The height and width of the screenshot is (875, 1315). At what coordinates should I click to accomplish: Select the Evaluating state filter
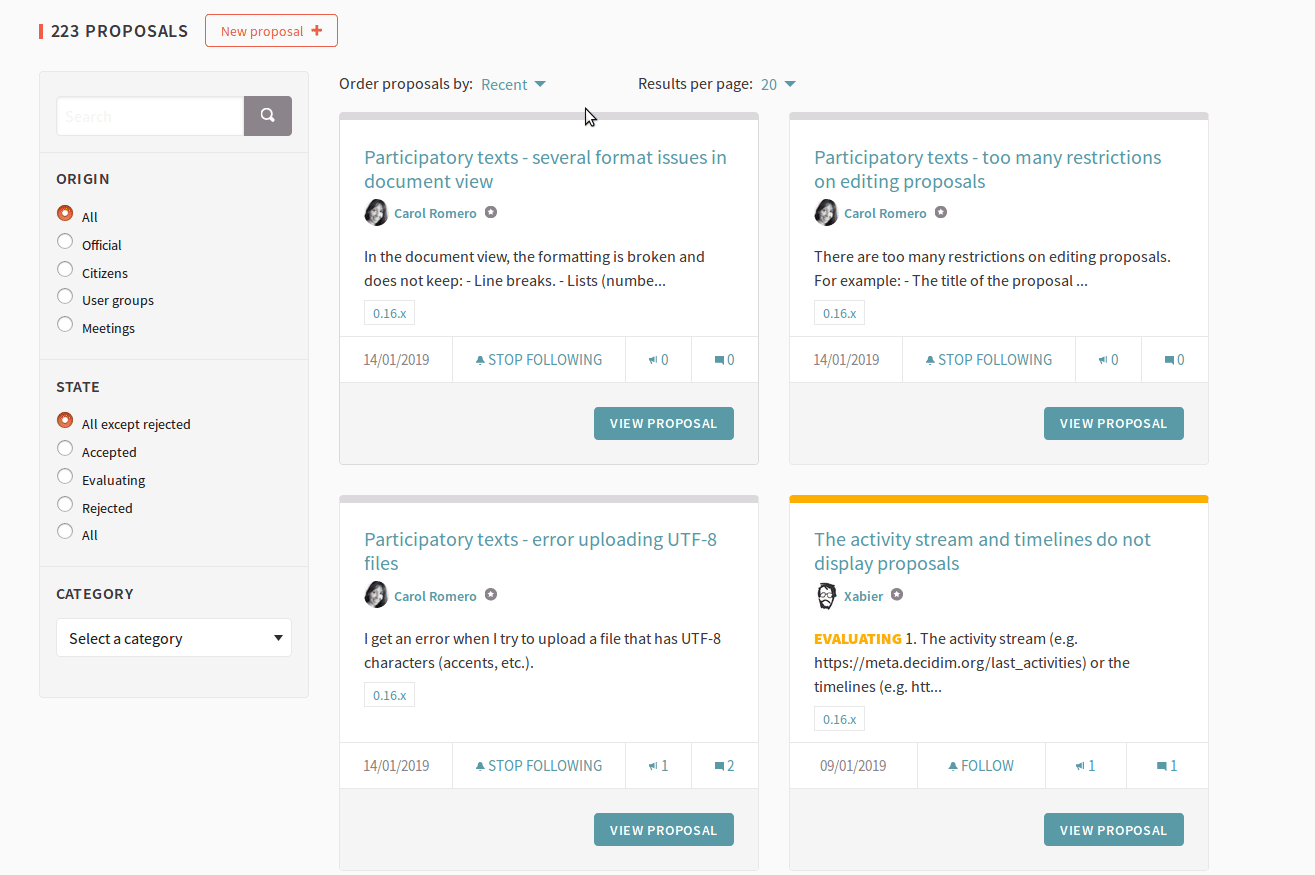click(65, 476)
